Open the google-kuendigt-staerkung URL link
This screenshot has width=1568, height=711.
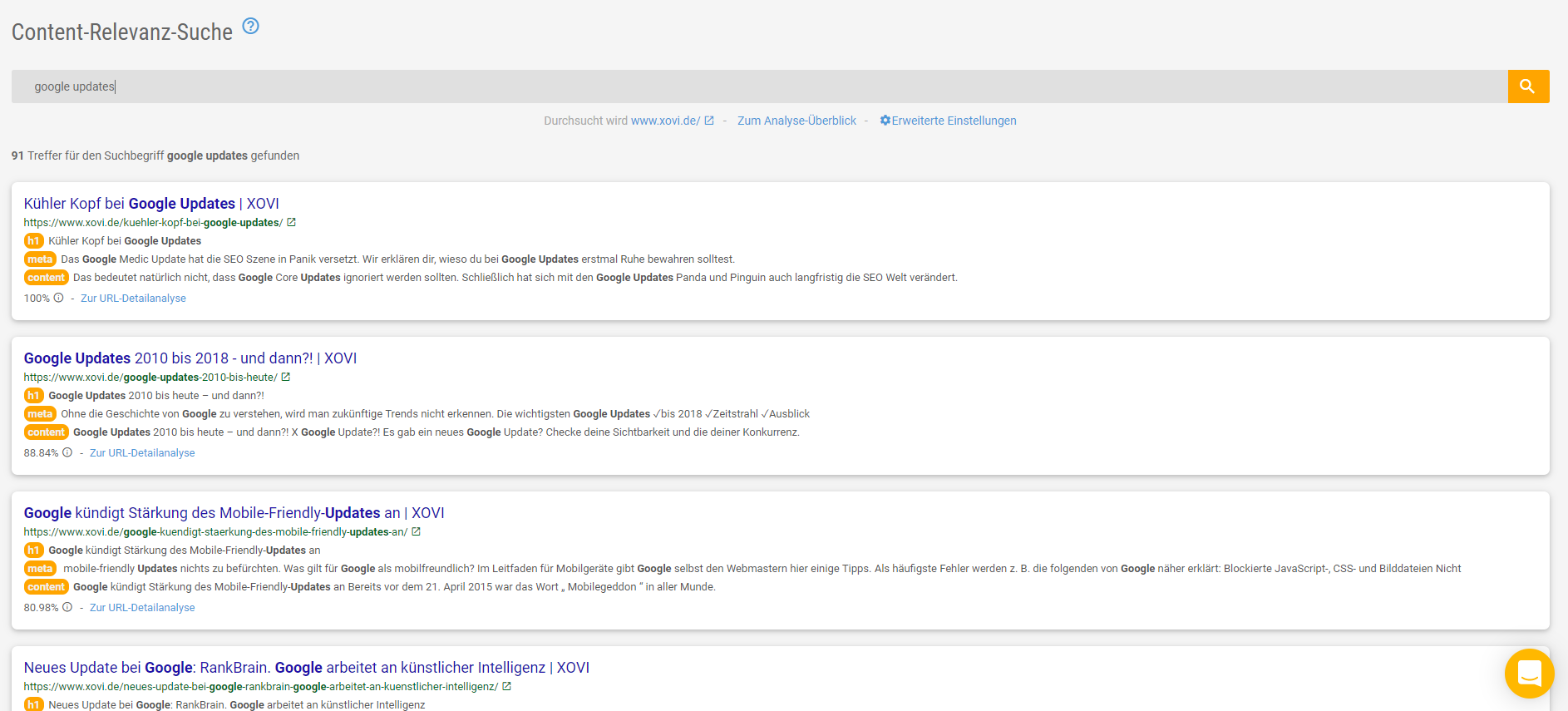tap(215, 532)
